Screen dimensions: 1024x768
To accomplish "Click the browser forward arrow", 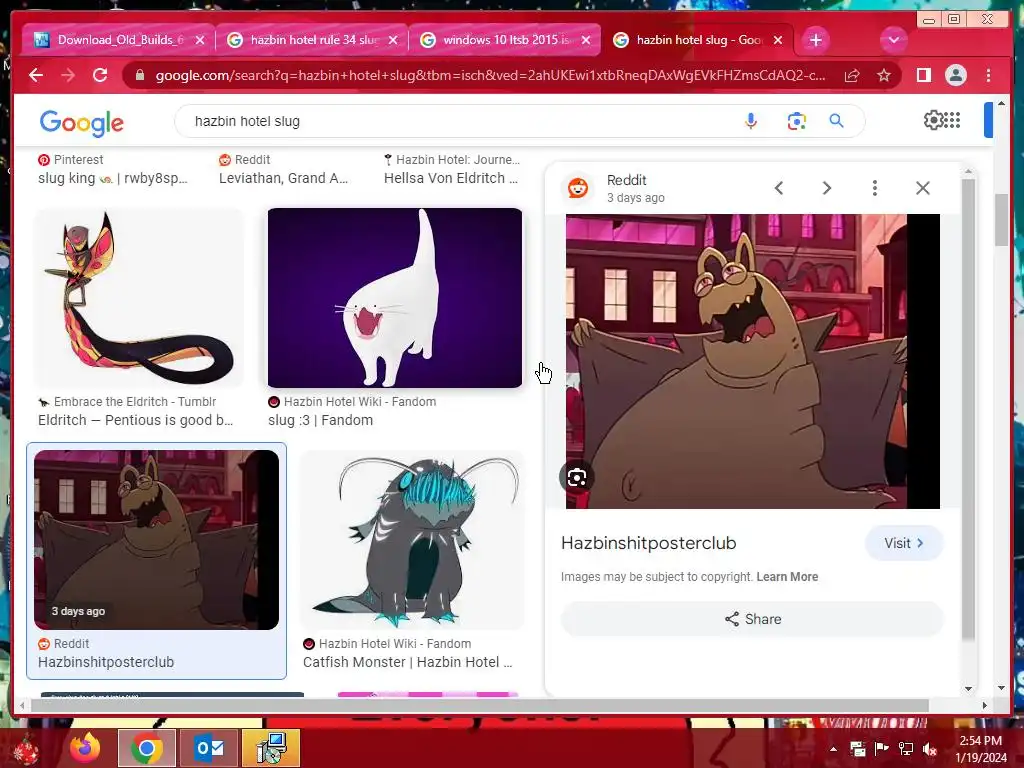I will click(68, 75).
